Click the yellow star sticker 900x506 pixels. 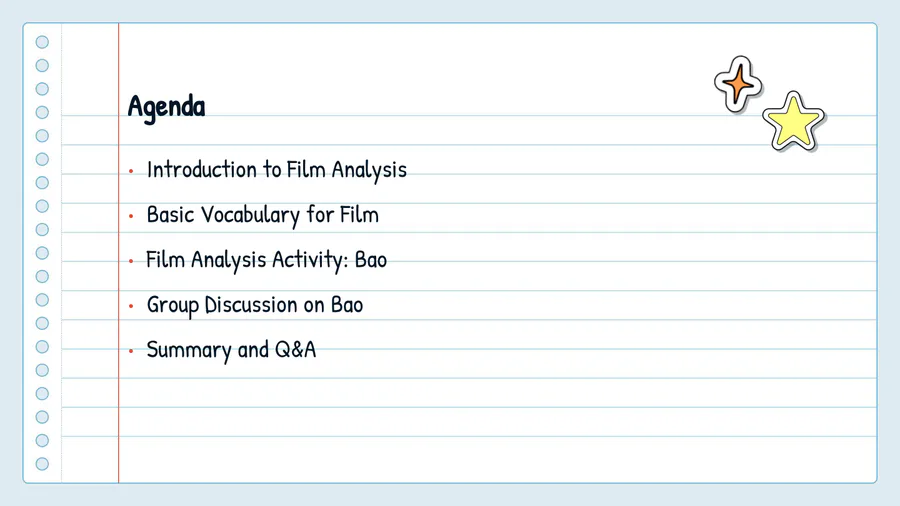pyautogui.click(x=793, y=122)
